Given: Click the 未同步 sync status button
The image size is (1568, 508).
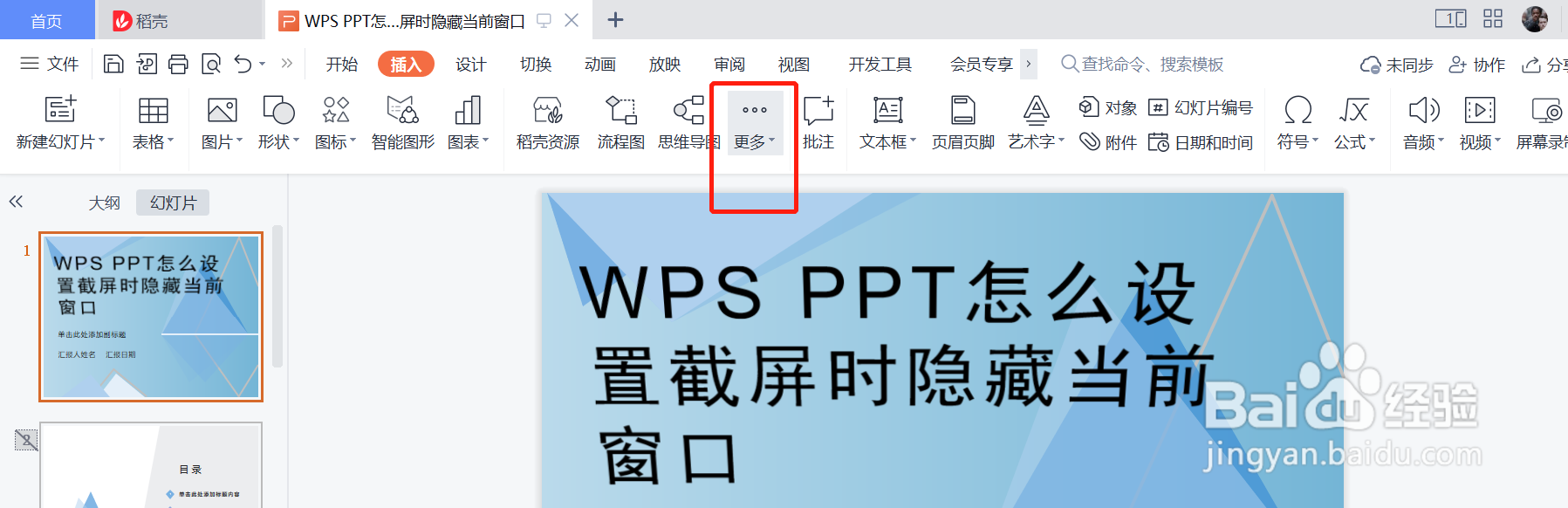Looking at the screenshot, I should tap(1396, 65).
